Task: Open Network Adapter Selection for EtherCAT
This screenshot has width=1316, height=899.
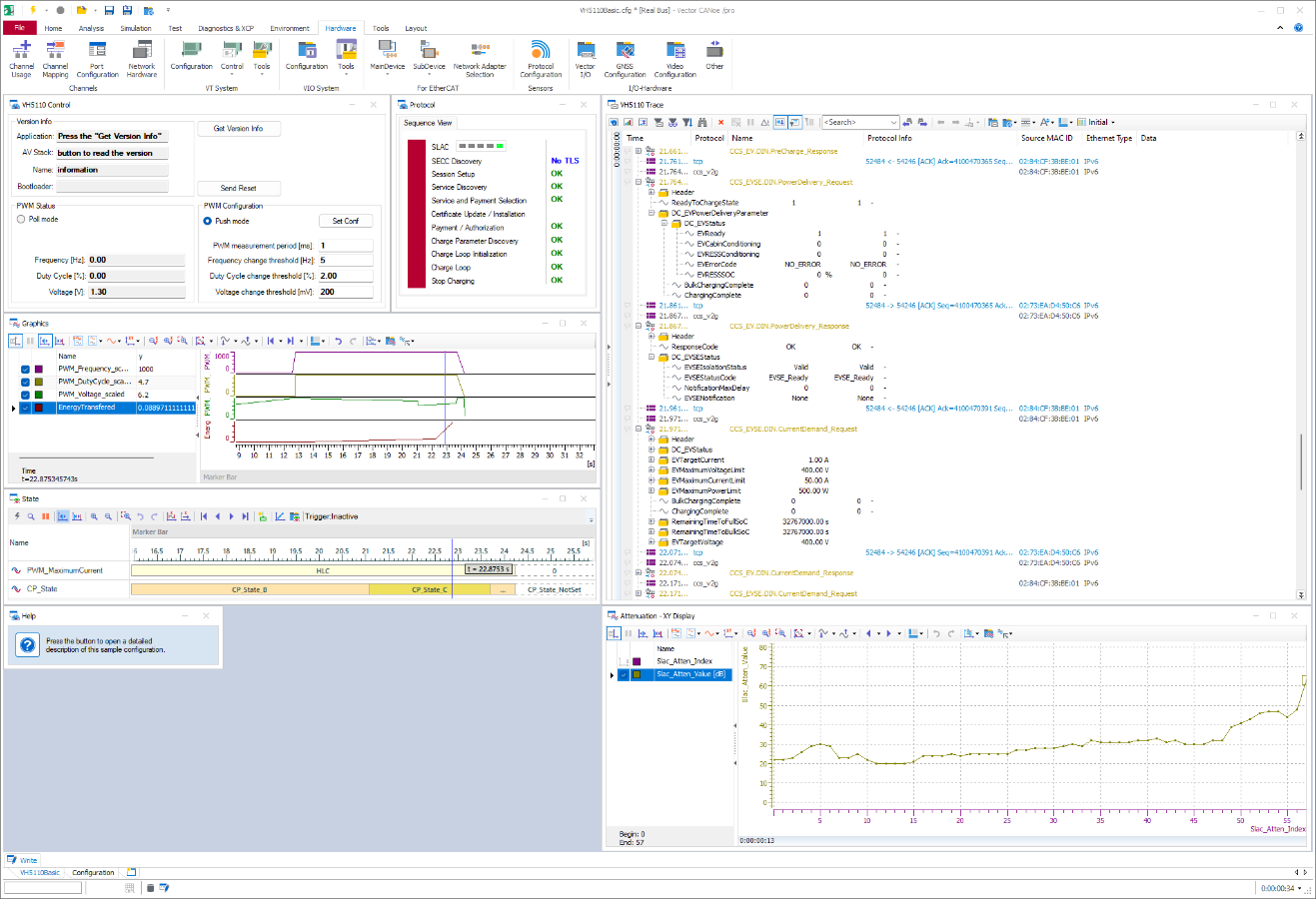Action: (480, 60)
